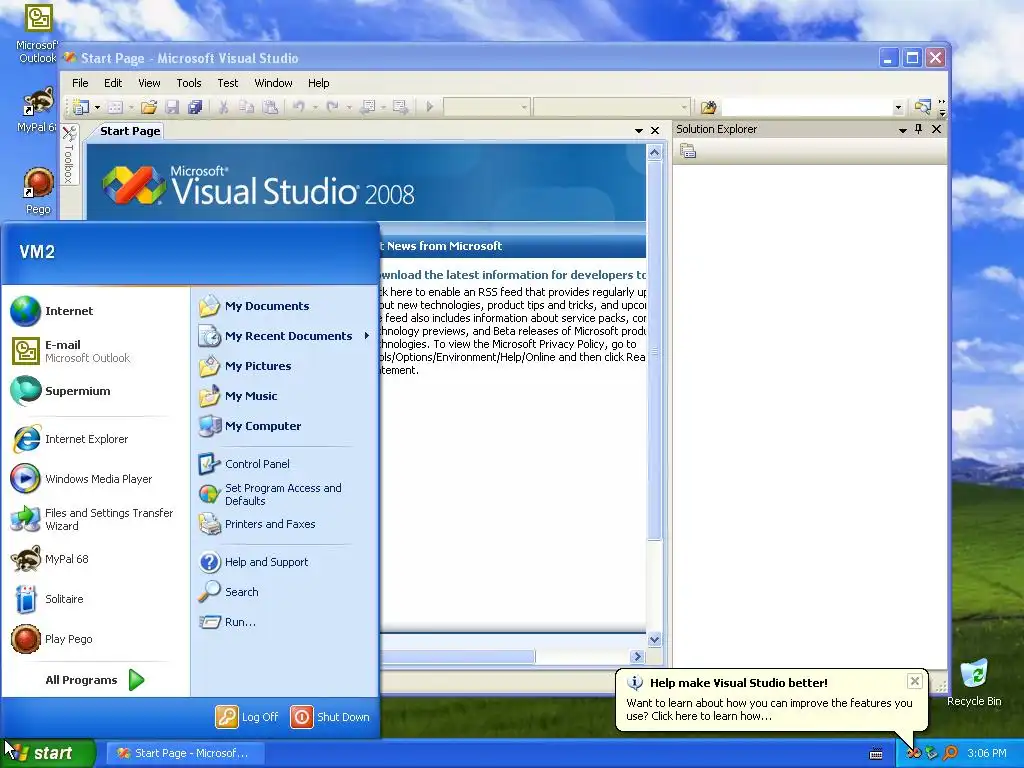Click the Start Page scroll up arrow

pos(654,153)
